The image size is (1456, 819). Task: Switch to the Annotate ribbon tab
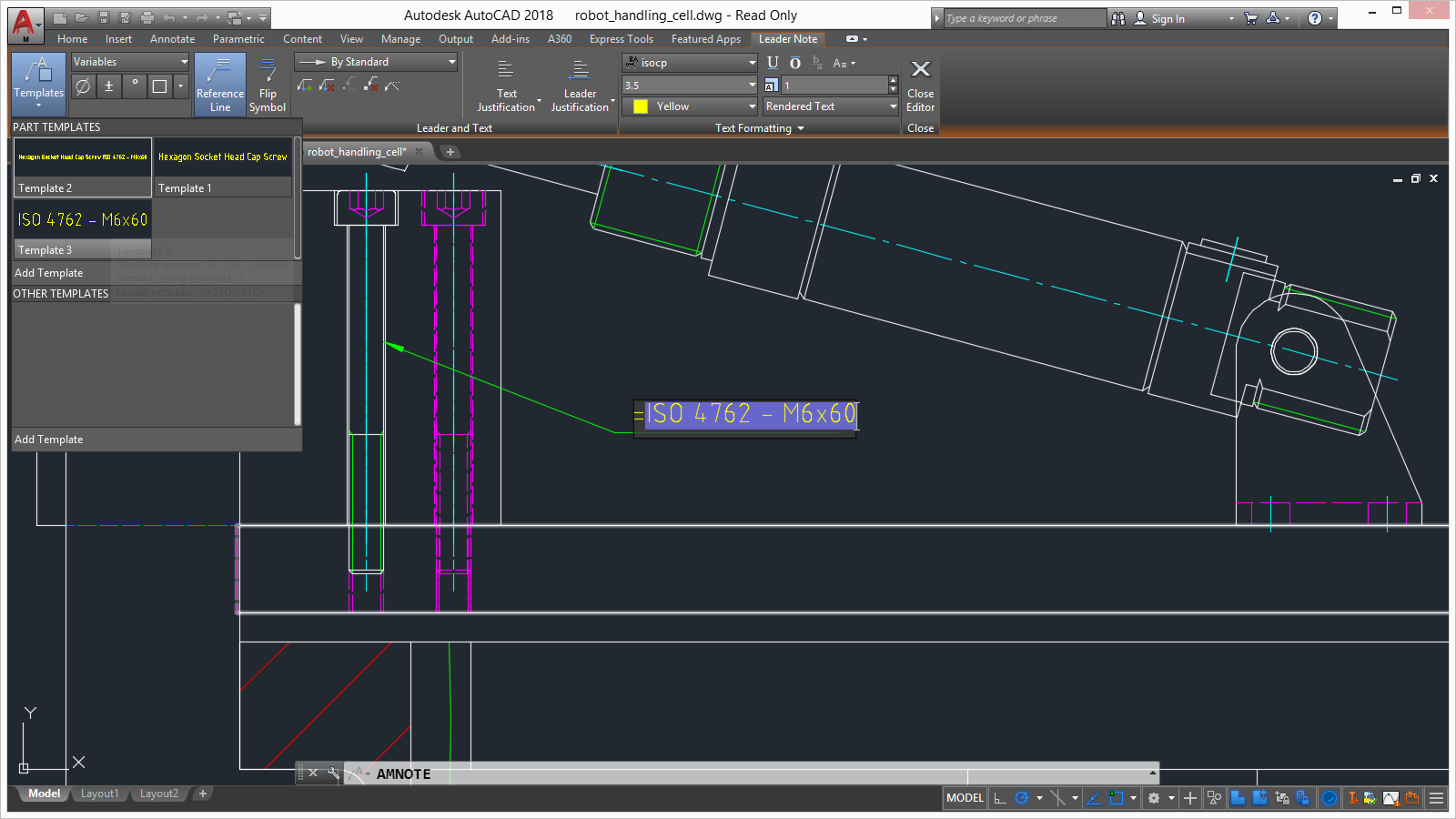click(x=172, y=39)
